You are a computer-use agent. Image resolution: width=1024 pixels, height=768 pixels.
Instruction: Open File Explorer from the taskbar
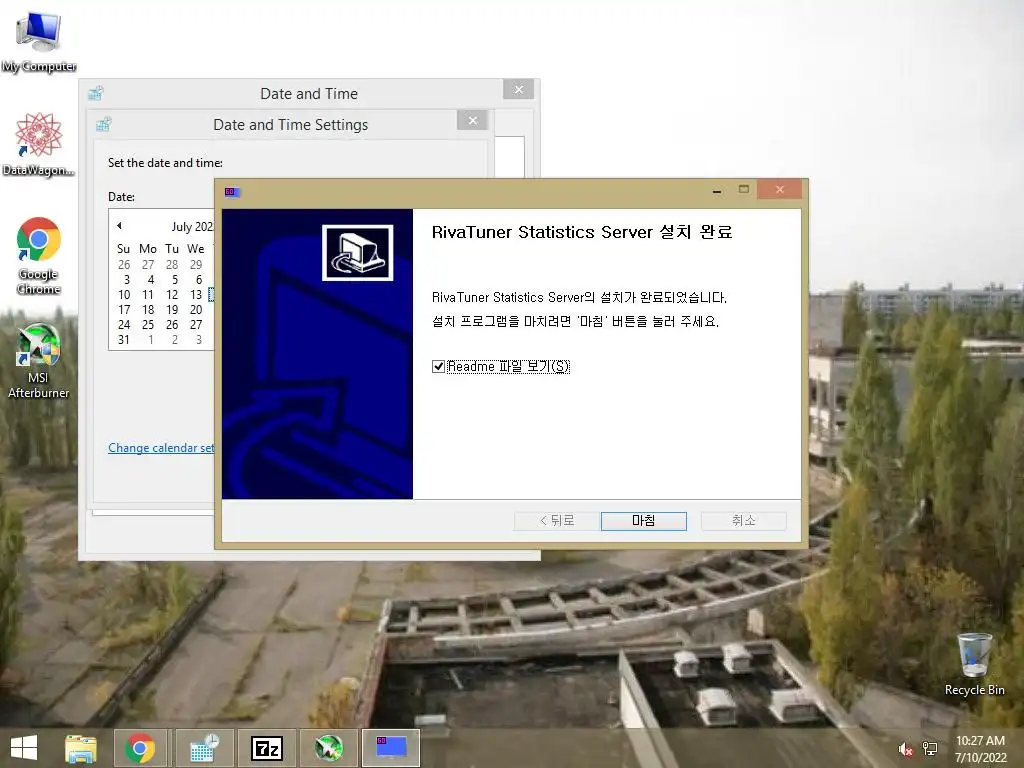[x=81, y=748]
